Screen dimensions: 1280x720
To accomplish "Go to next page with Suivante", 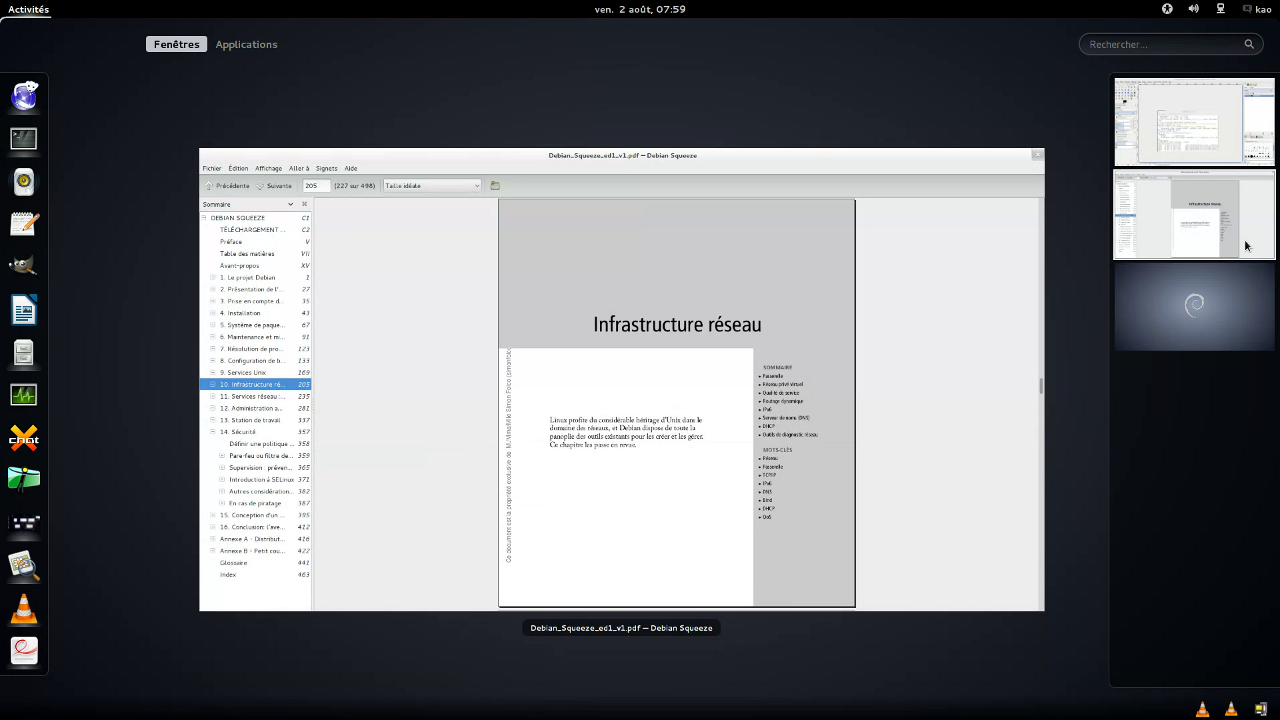I will pos(274,185).
